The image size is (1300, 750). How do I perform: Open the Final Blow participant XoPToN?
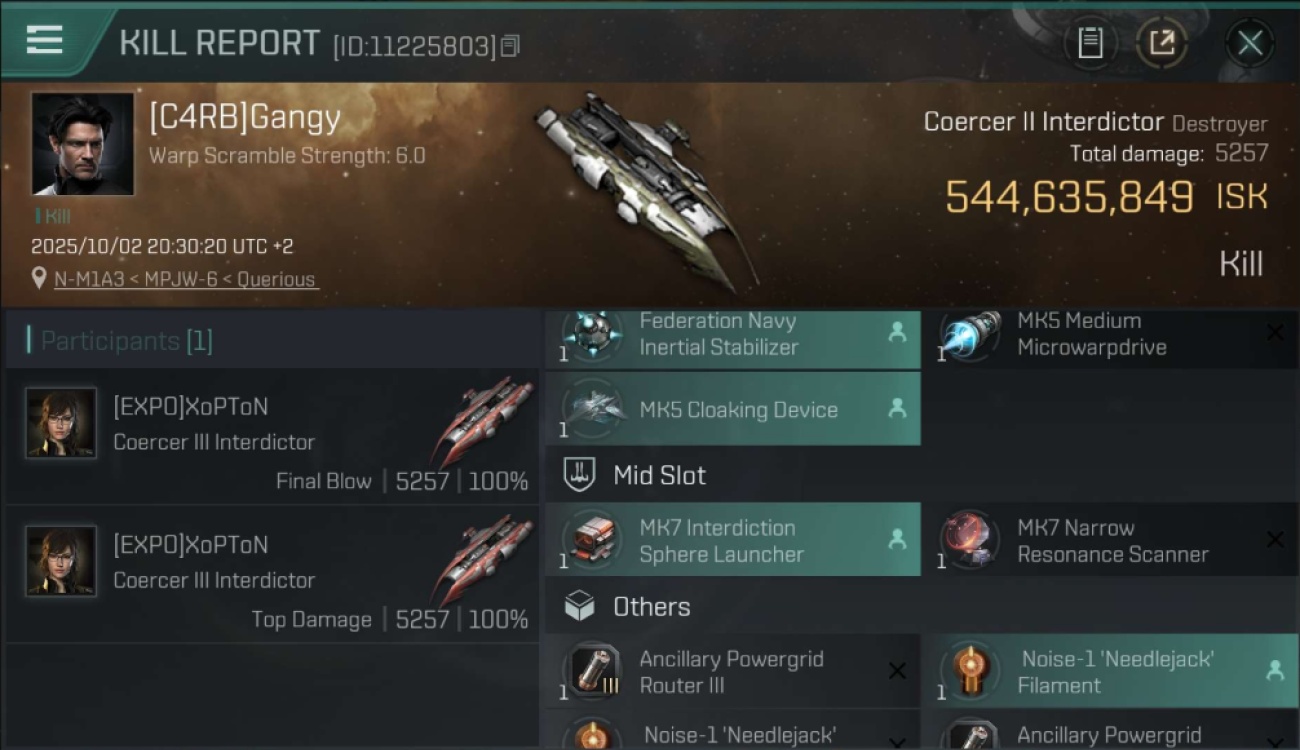pyautogui.click(x=272, y=436)
